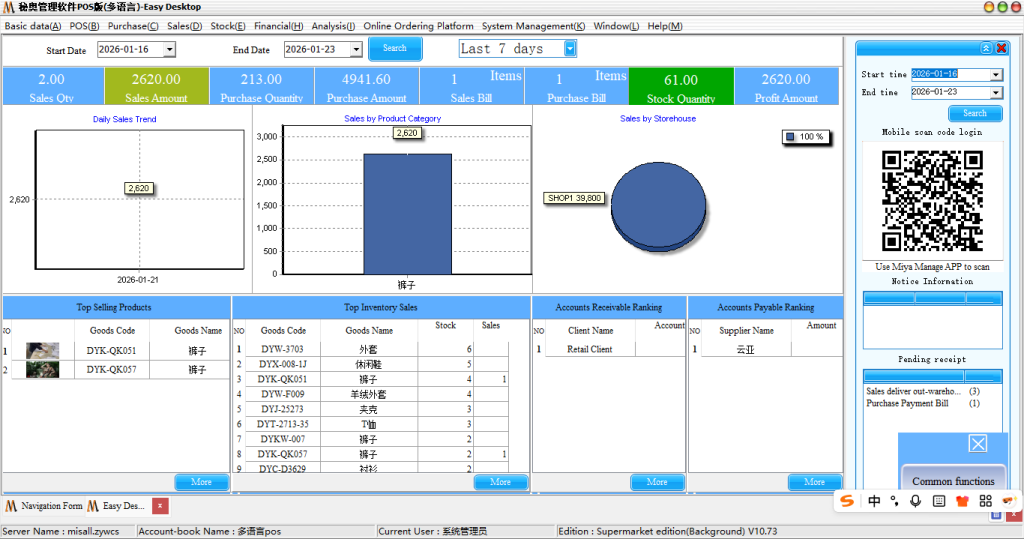Screen dimensions: 1024x539
Task: Expand the Last 7 days range dropdown
Action: coord(570,48)
